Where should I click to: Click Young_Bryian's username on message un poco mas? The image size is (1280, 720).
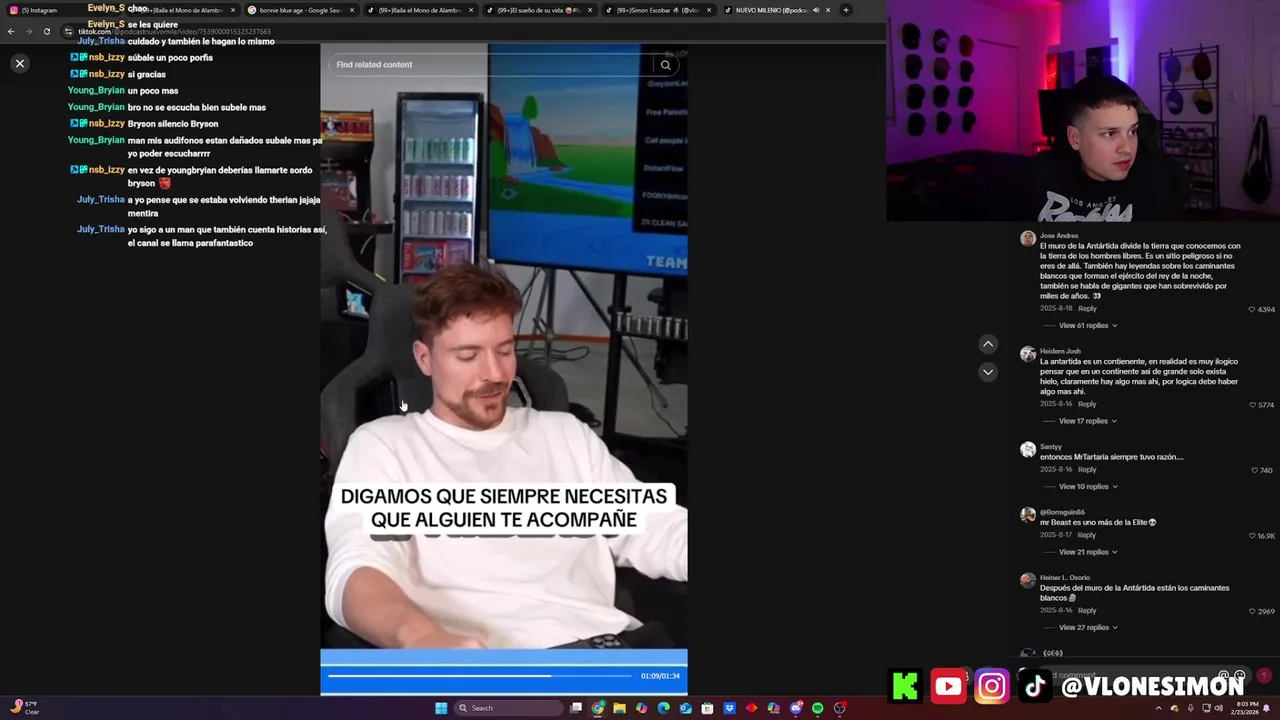pos(96,90)
